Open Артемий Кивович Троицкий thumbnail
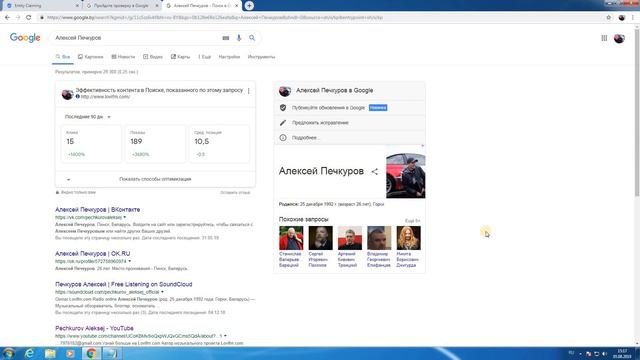The width and height of the screenshot is (640, 360). click(x=349, y=238)
